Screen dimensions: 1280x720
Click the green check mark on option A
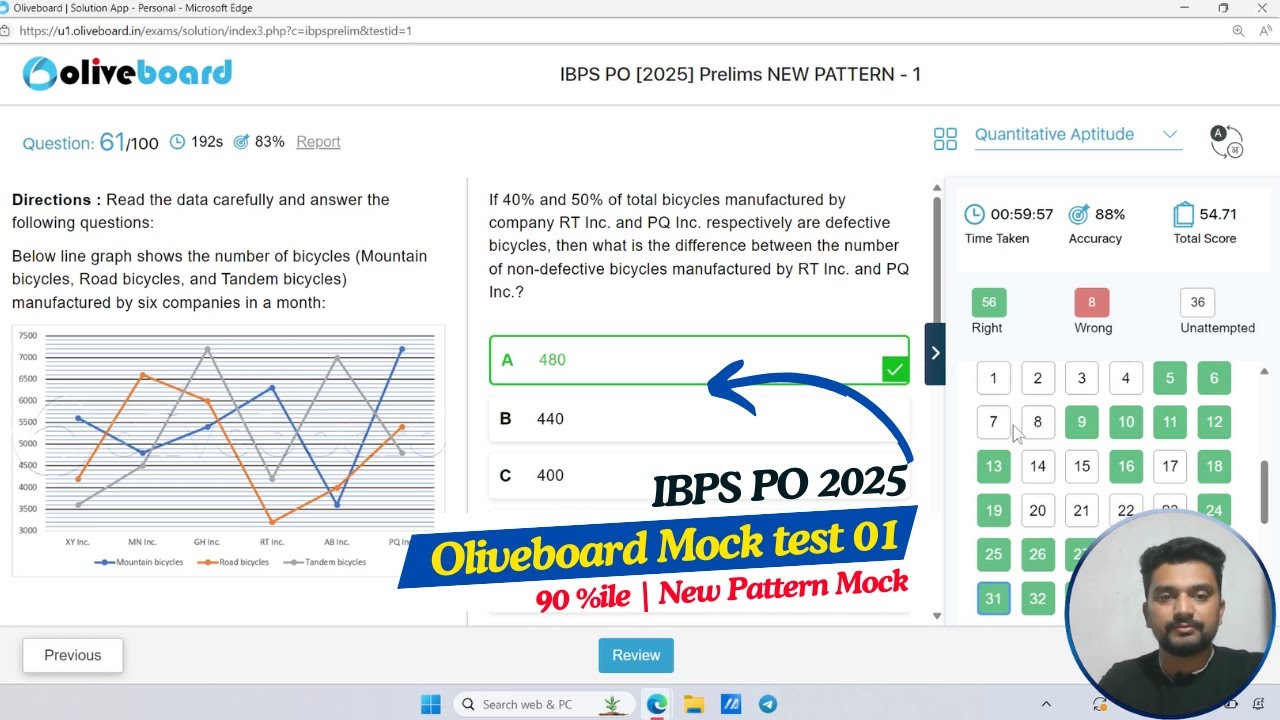click(x=894, y=370)
